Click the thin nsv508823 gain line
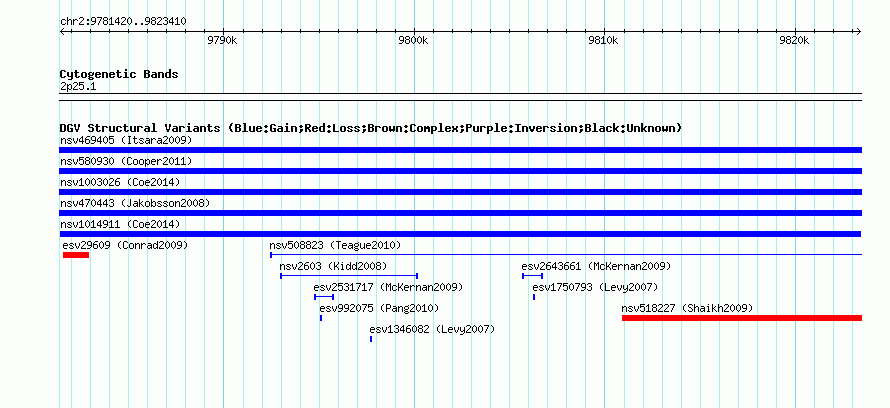The width and height of the screenshot is (890, 408). coord(566,255)
